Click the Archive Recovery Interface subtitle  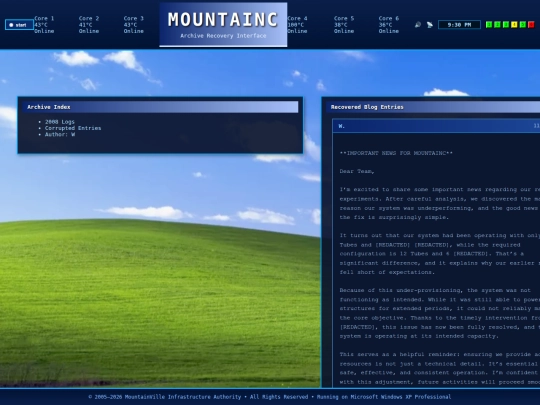[223, 36]
